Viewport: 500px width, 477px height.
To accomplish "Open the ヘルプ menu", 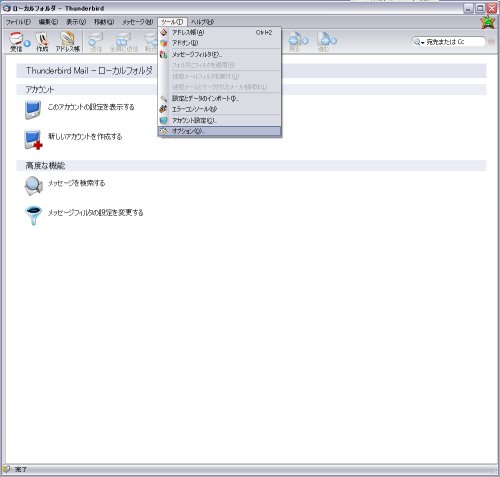I will click(x=202, y=22).
